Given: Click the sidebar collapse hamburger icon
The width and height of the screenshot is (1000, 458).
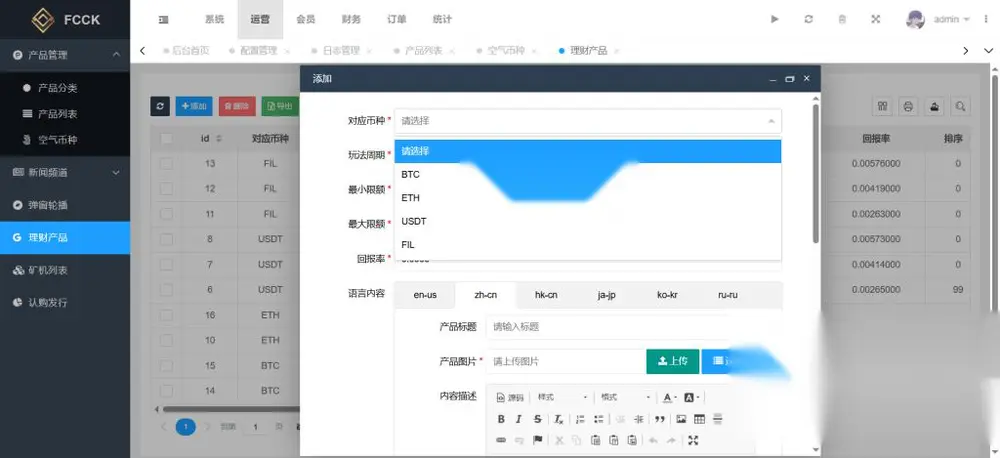Looking at the screenshot, I should coord(163,19).
